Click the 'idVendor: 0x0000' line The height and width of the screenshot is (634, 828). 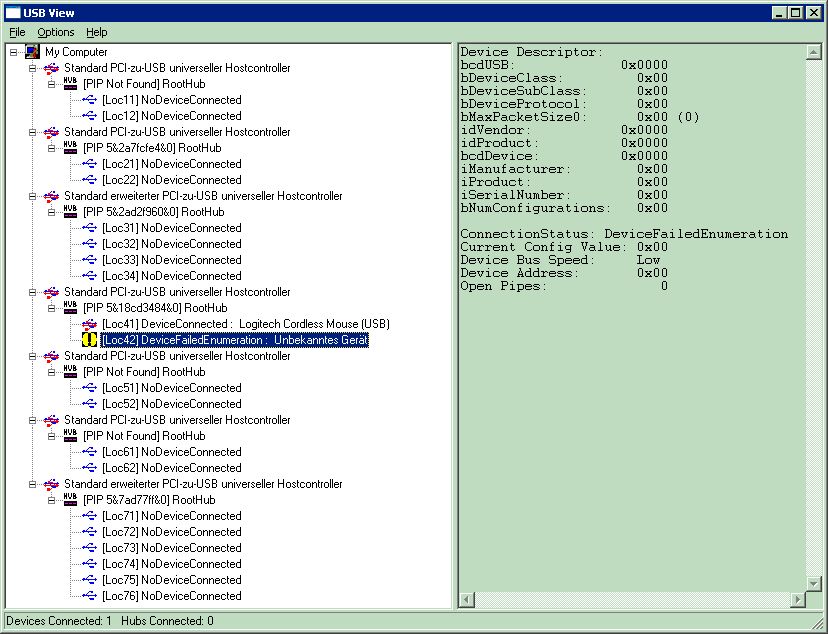coord(564,130)
